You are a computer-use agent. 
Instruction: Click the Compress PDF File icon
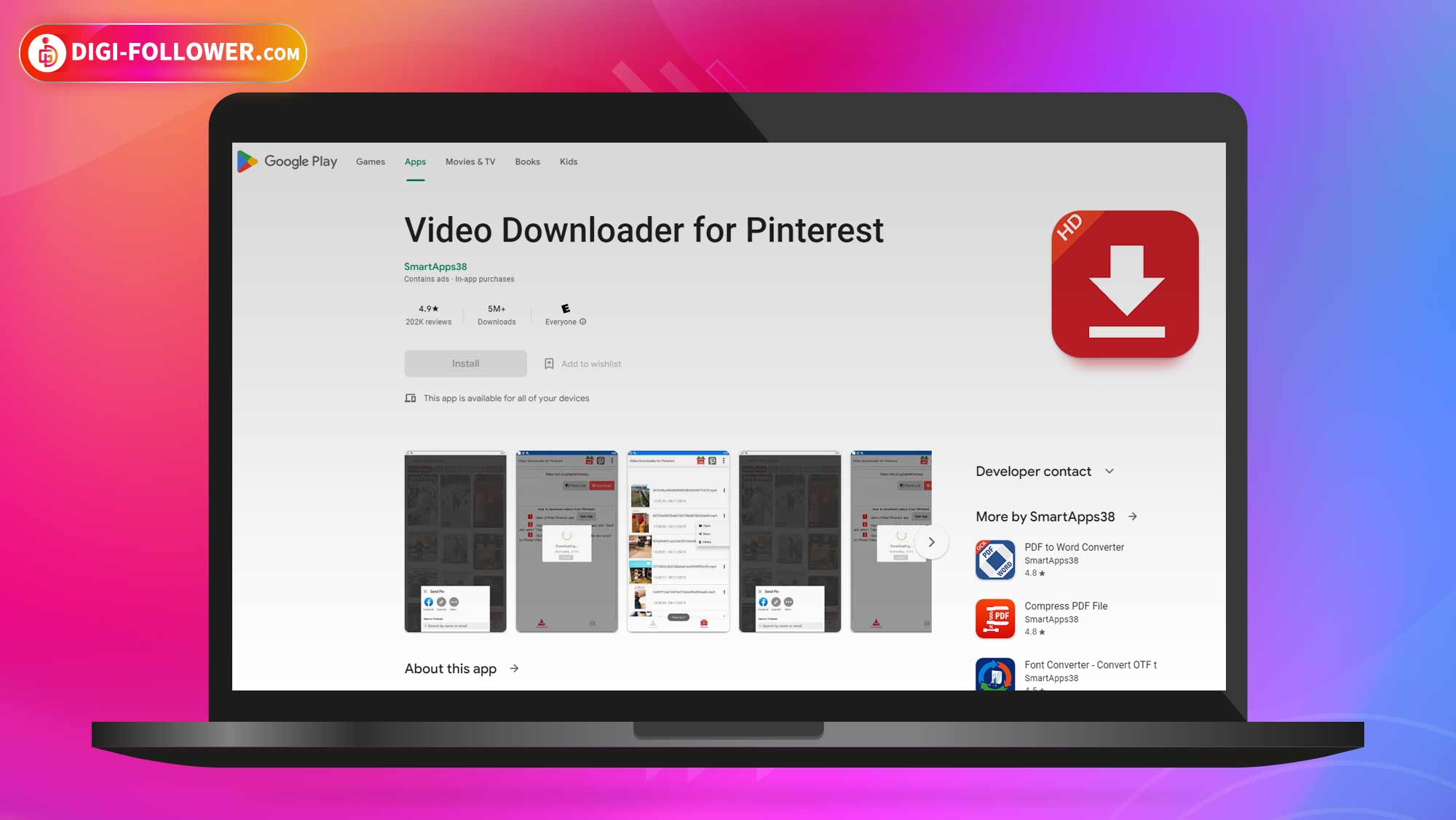click(x=994, y=617)
